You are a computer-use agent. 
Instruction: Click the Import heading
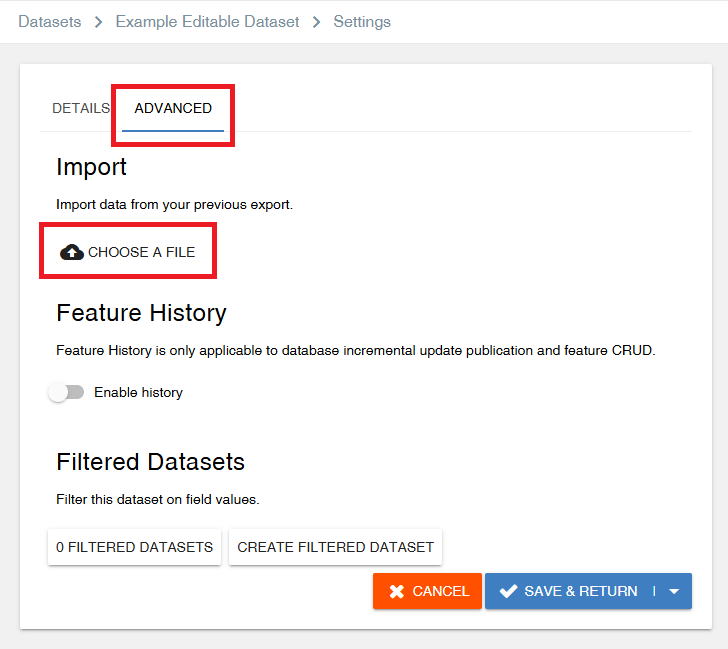coord(91,167)
